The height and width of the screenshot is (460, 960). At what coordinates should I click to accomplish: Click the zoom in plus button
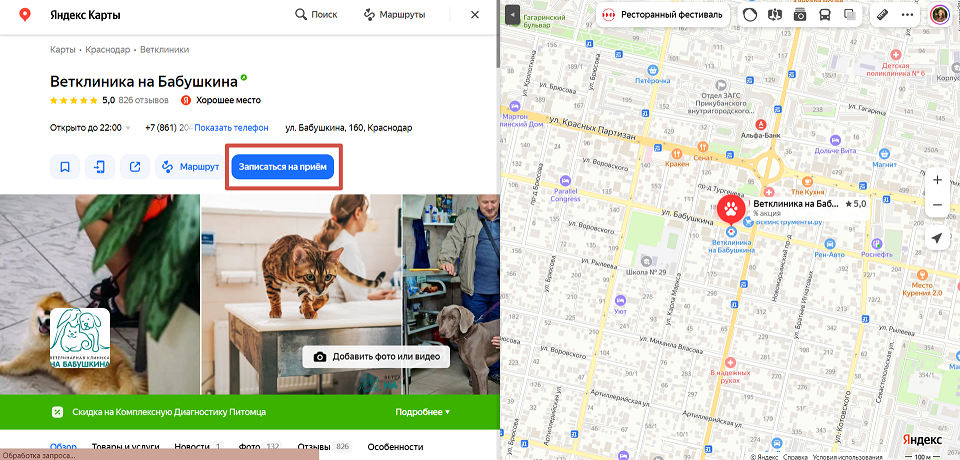click(936, 180)
